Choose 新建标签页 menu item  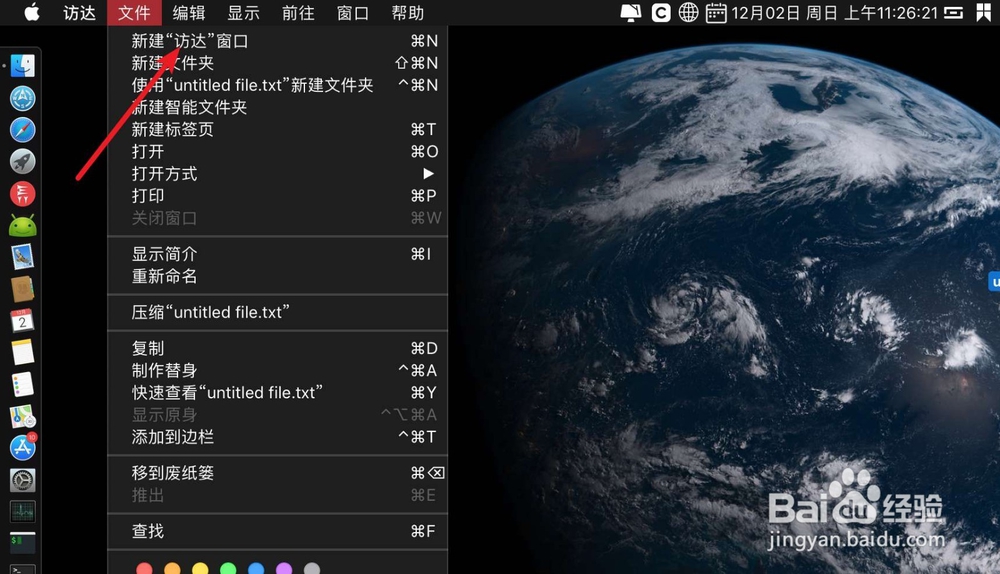tap(277, 129)
